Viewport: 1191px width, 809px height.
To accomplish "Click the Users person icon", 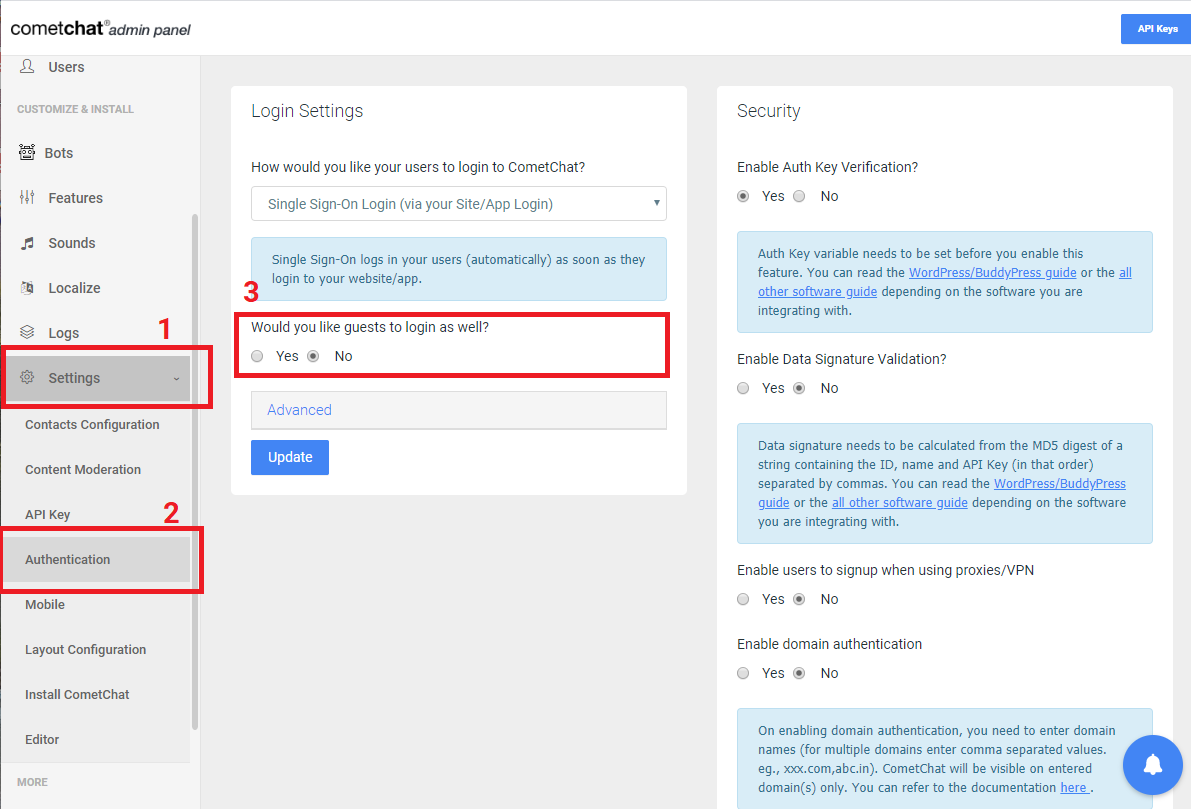I will click(x=27, y=66).
